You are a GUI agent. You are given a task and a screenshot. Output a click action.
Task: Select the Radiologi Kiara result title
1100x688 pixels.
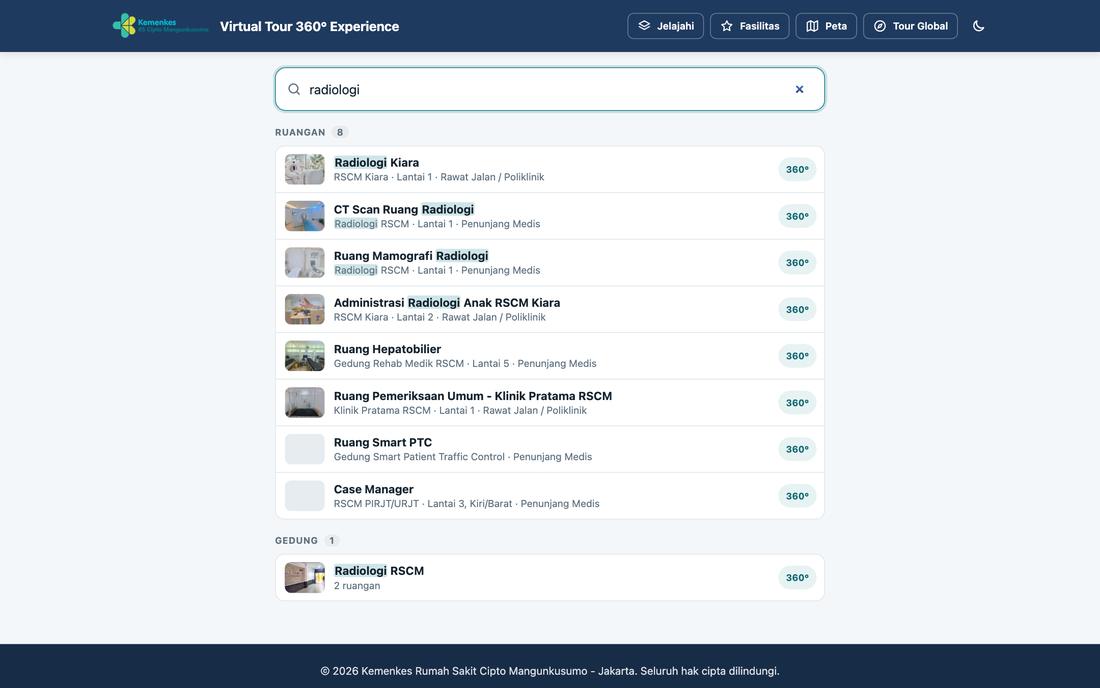tap(376, 162)
